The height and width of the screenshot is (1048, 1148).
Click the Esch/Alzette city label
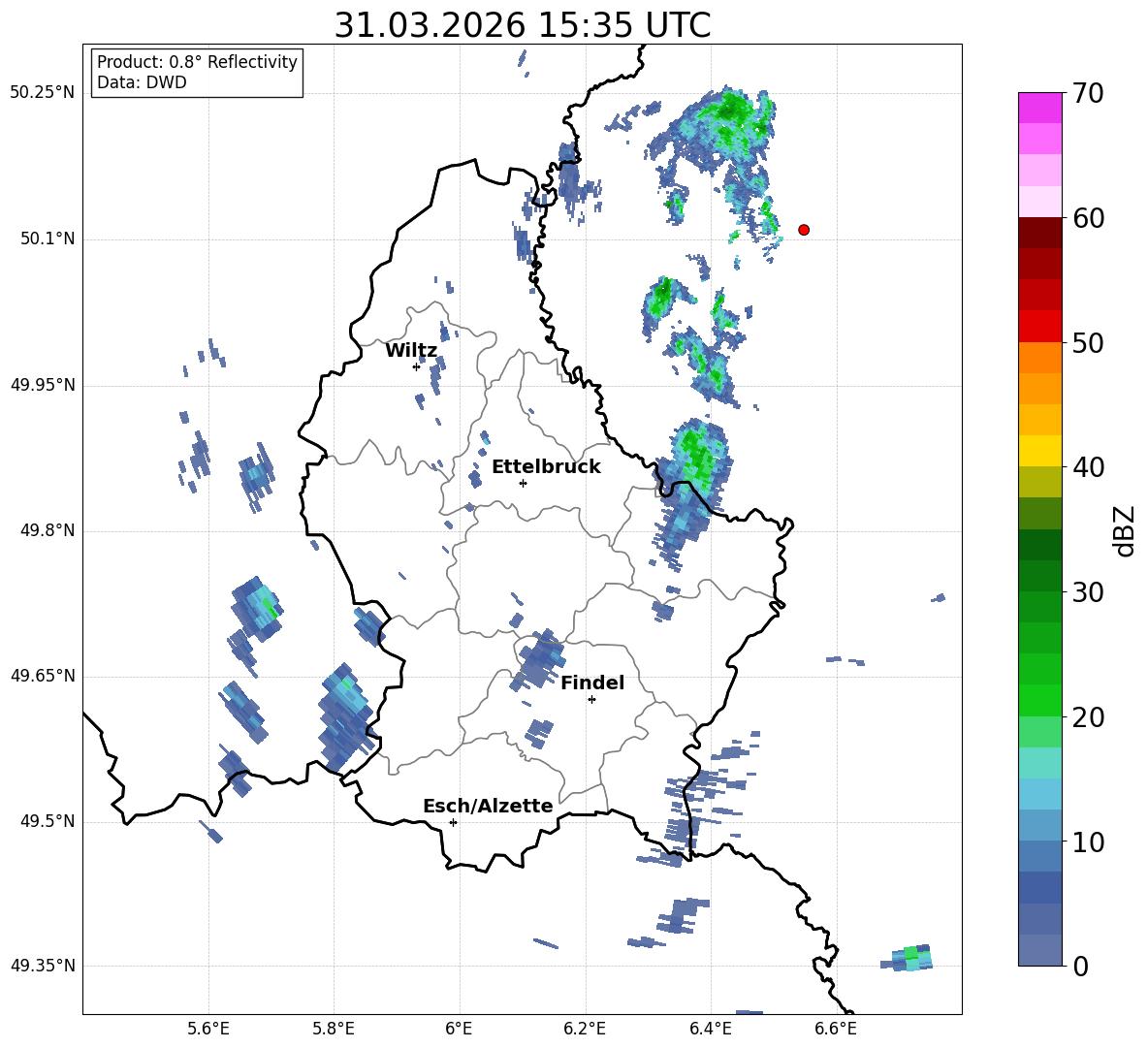(x=488, y=806)
